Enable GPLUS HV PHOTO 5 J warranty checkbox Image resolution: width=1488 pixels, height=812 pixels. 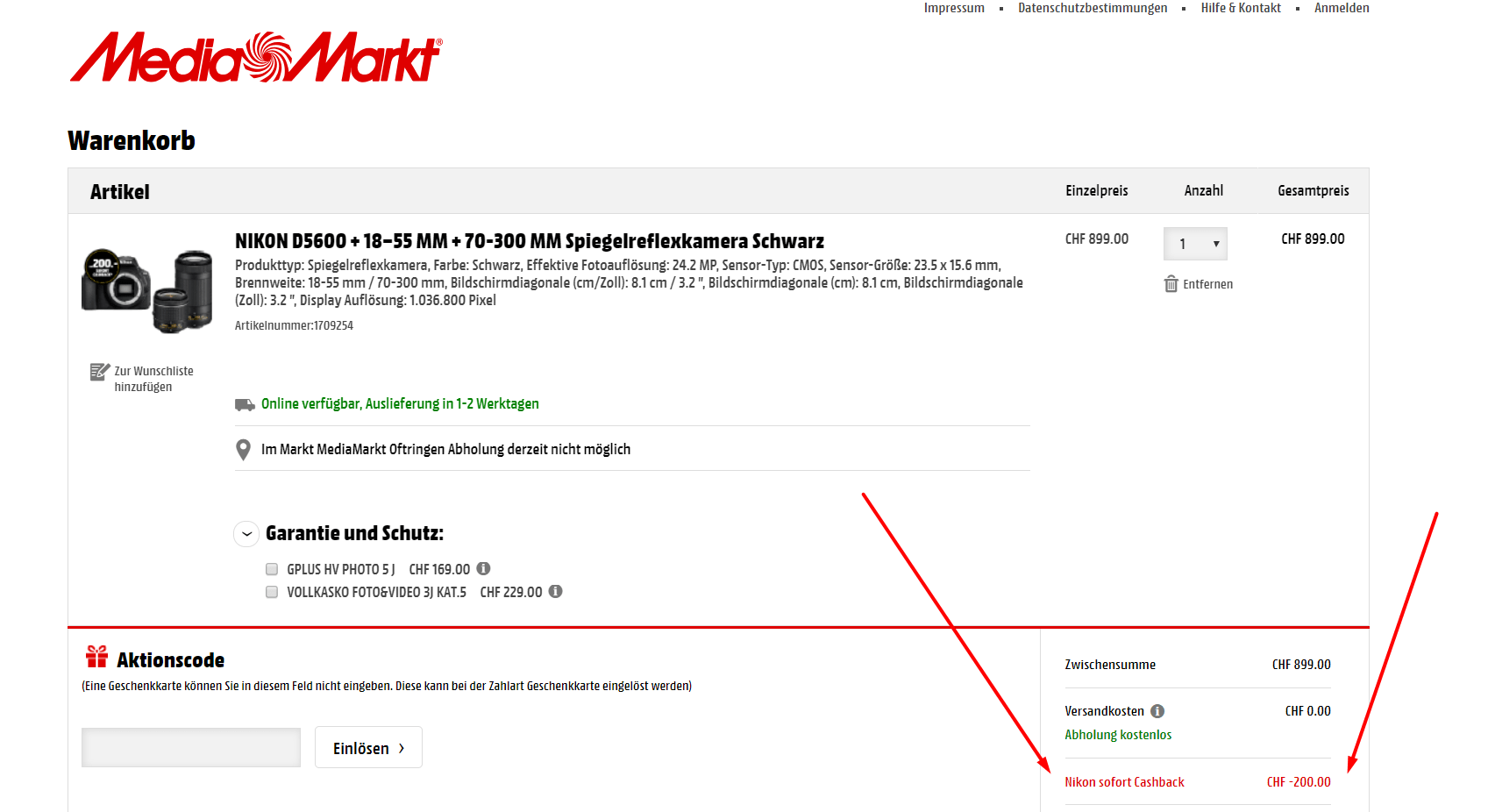[x=272, y=569]
